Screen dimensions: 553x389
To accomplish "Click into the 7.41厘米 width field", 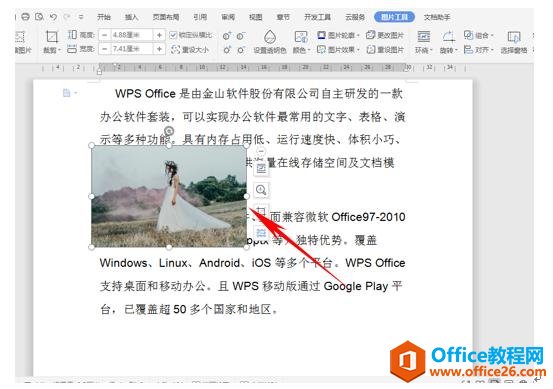I will (x=131, y=49).
